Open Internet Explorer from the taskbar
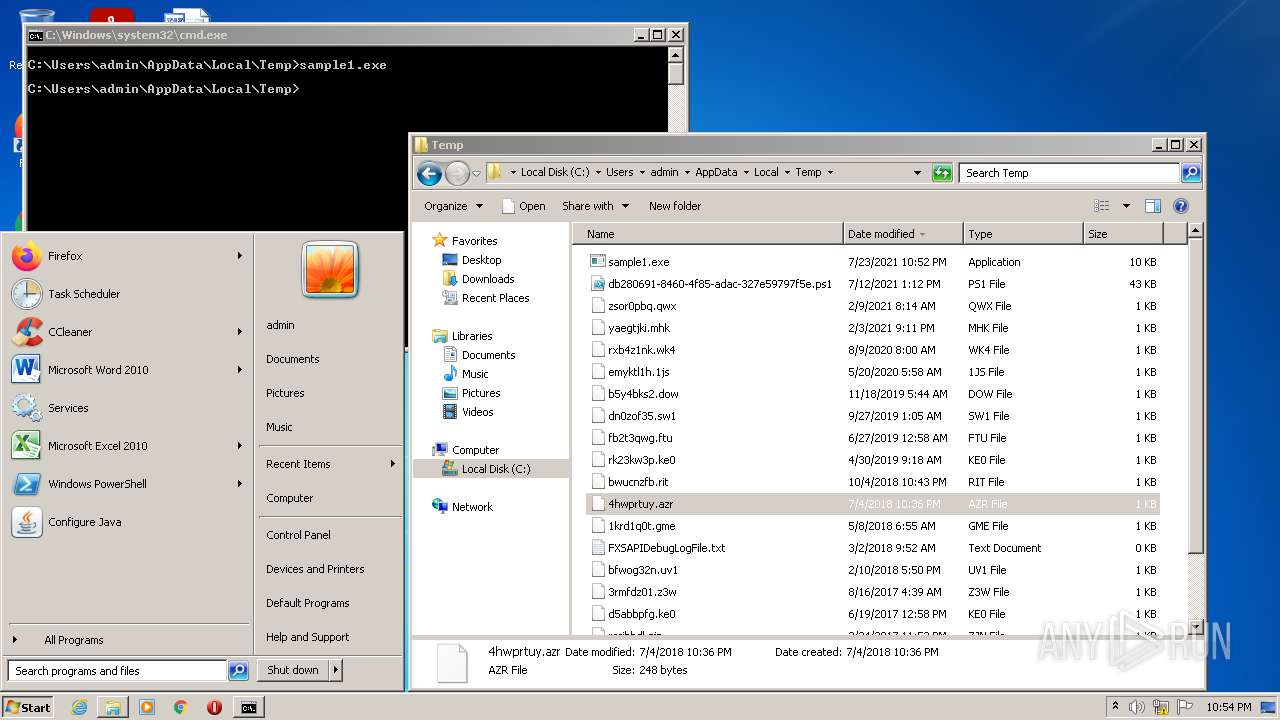Viewport: 1280px width, 720px height. click(80, 707)
